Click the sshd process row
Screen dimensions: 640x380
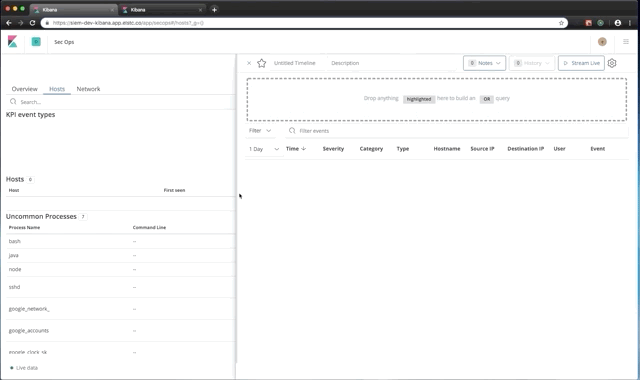coord(121,287)
